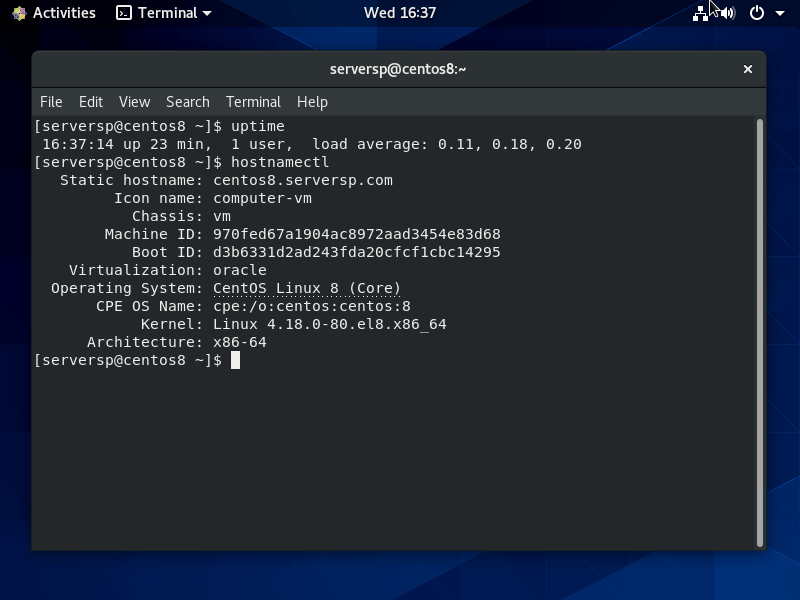Click Boot ID value starting d3b6331d
The height and width of the screenshot is (600, 800).
point(357,252)
